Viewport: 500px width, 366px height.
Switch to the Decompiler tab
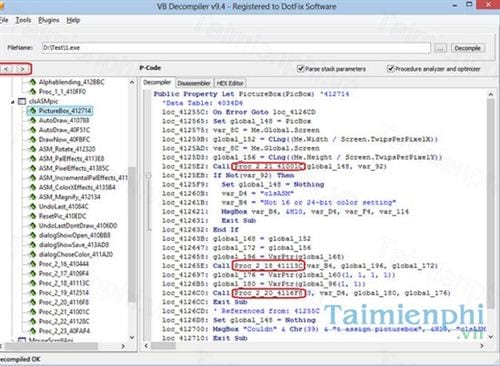click(x=157, y=82)
